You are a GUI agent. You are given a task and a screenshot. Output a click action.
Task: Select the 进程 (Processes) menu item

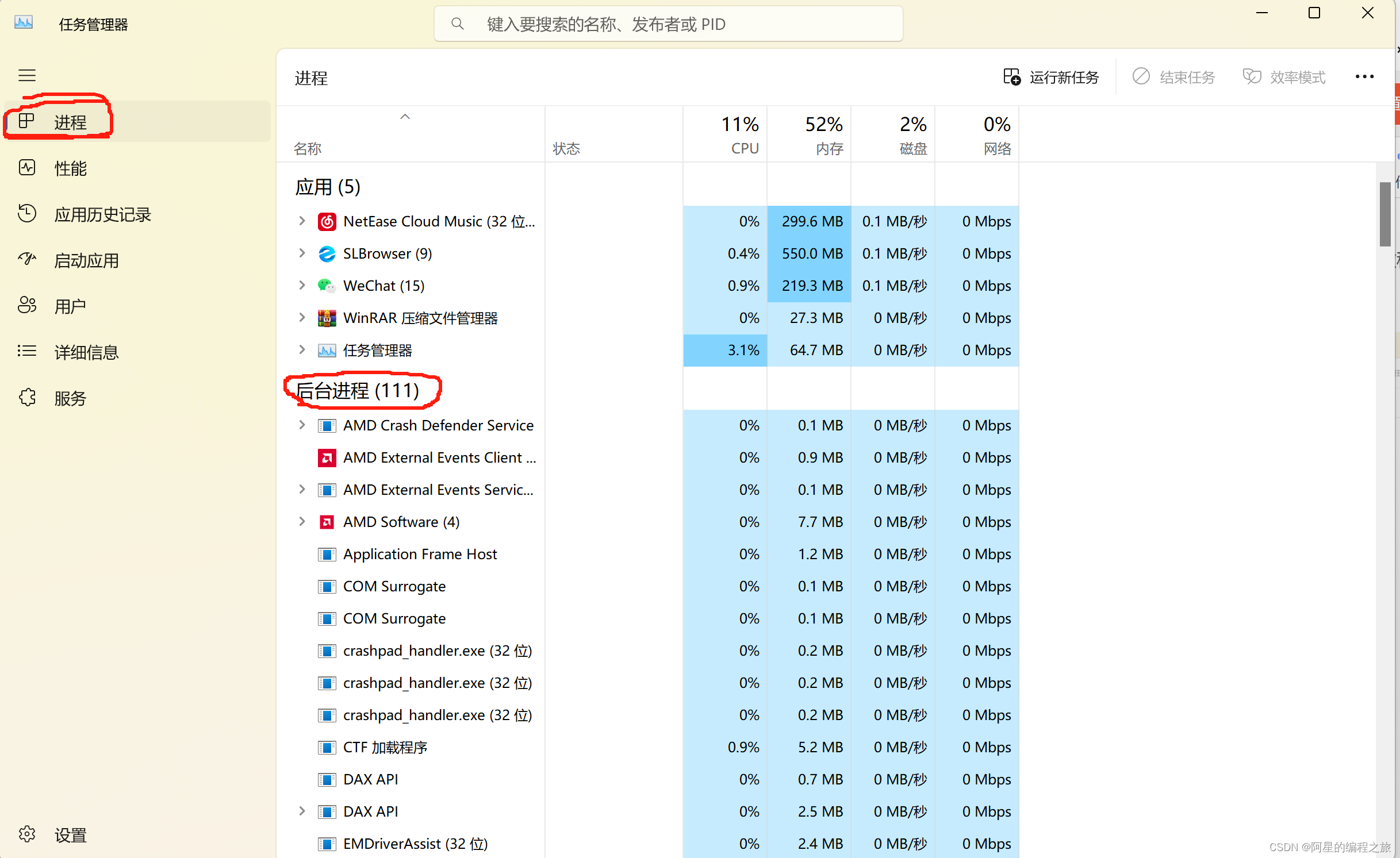(x=72, y=121)
